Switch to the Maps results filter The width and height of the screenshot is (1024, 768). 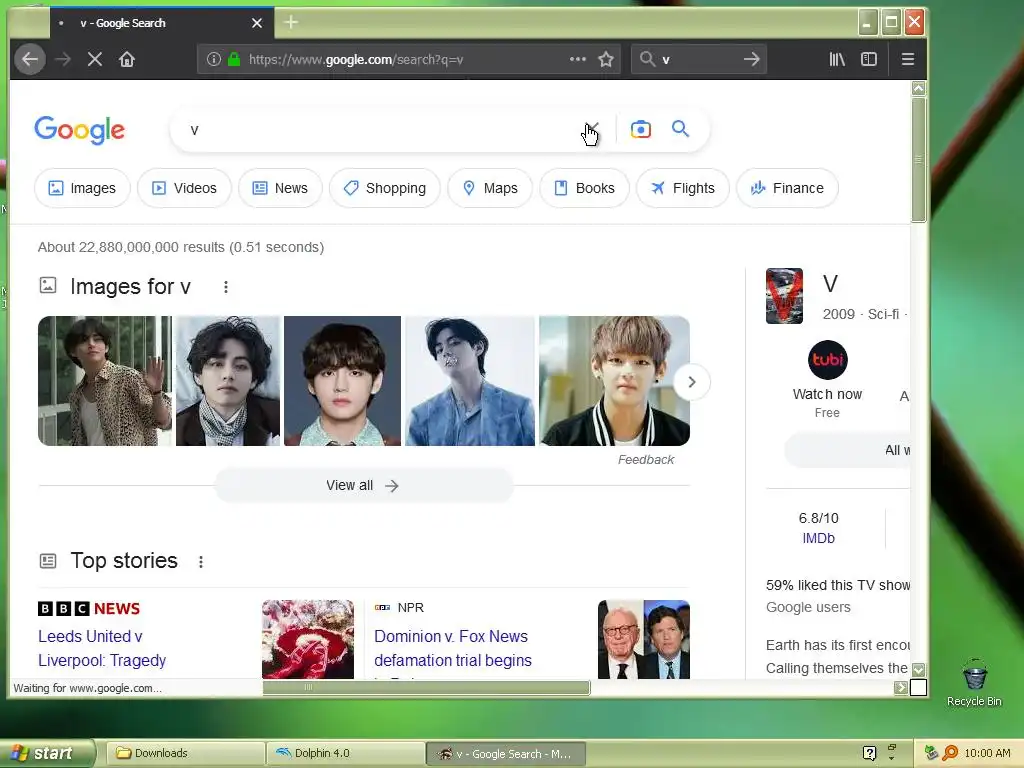point(490,188)
